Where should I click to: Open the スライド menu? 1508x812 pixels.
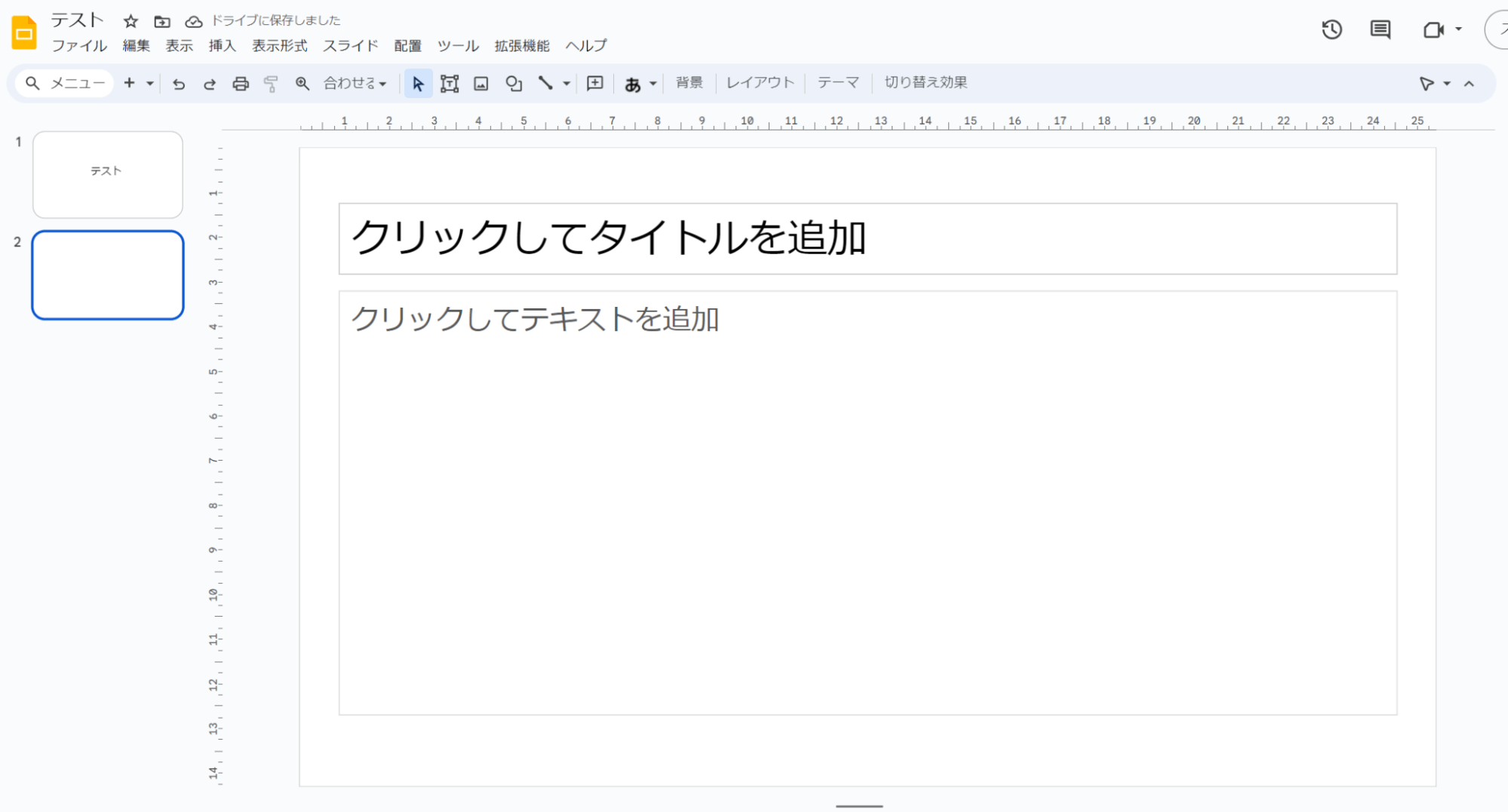(350, 46)
